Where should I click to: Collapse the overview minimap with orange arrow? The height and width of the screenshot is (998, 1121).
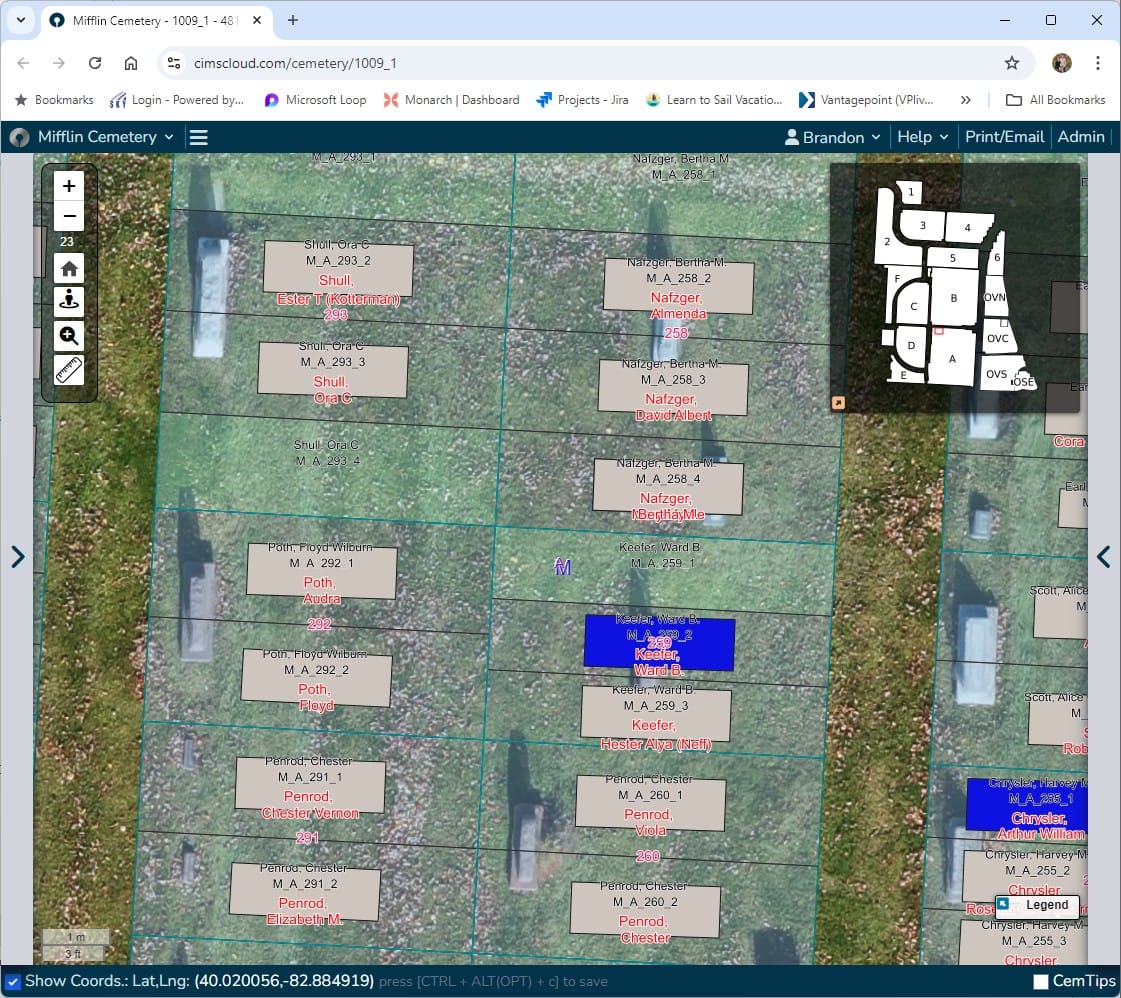(838, 403)
